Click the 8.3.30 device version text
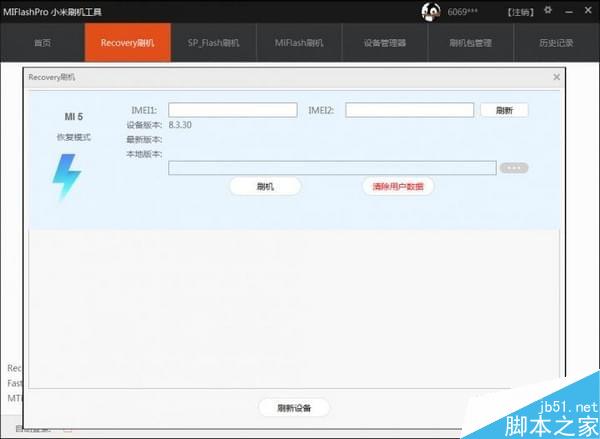Image resolution: width=600 pixels, height=439 pixels. (x=180, y=125)
